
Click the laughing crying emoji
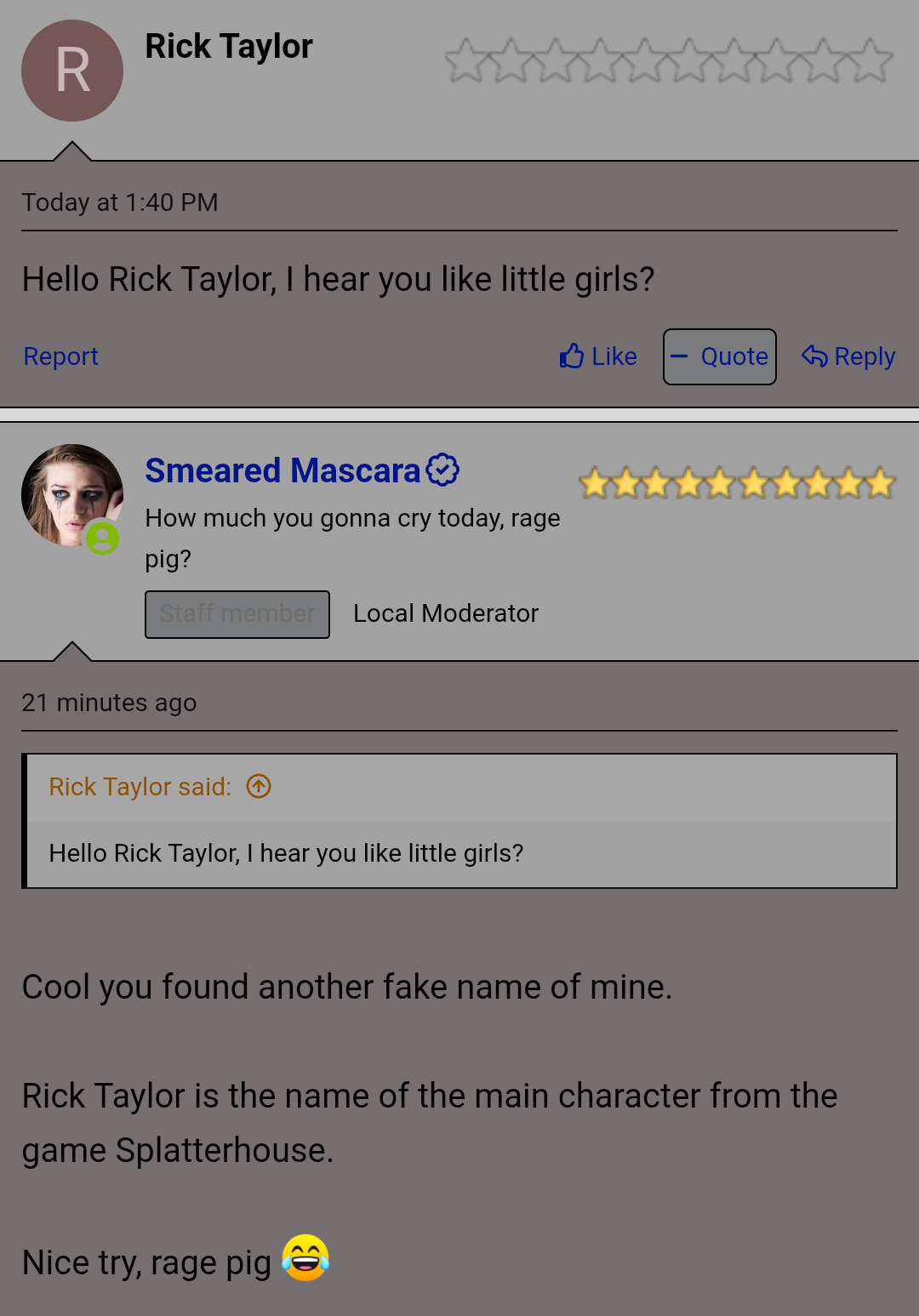[305, 1258]
